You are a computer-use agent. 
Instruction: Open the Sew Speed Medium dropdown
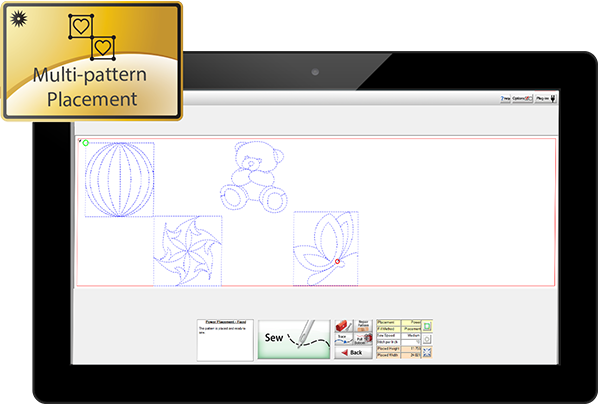click(x=411, y=336)
